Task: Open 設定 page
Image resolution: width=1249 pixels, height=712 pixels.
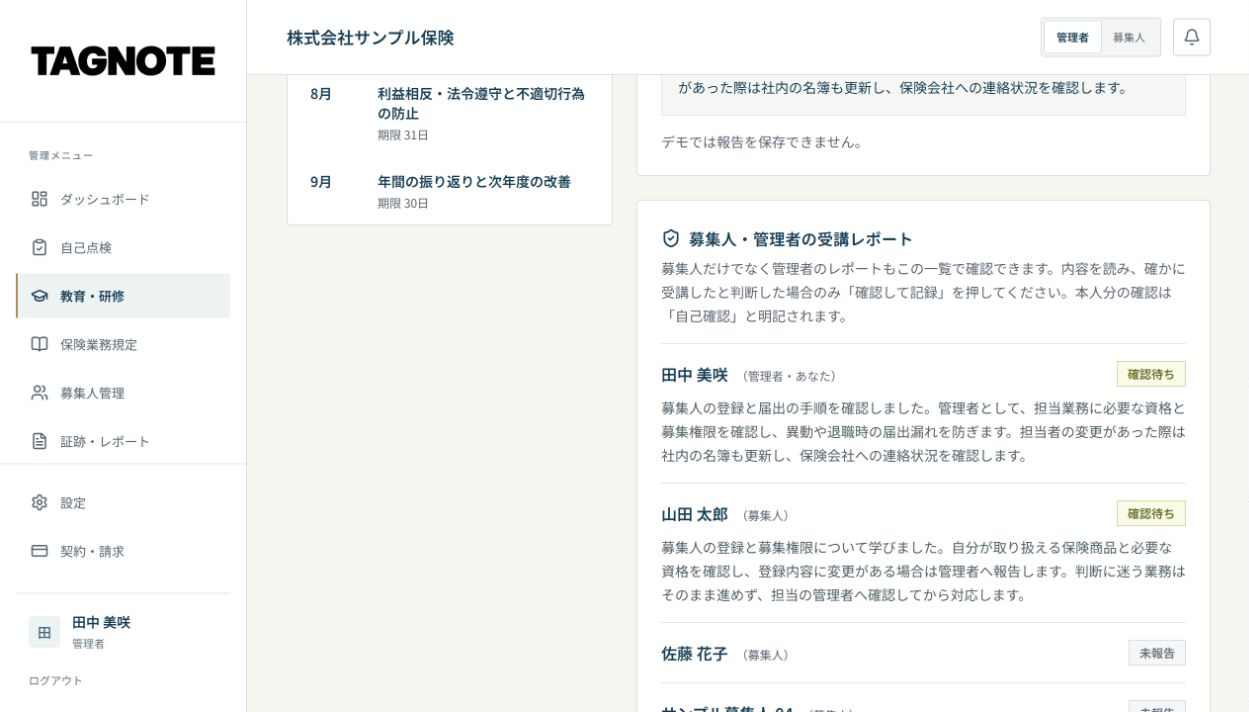Action: (x=123, y=502)
